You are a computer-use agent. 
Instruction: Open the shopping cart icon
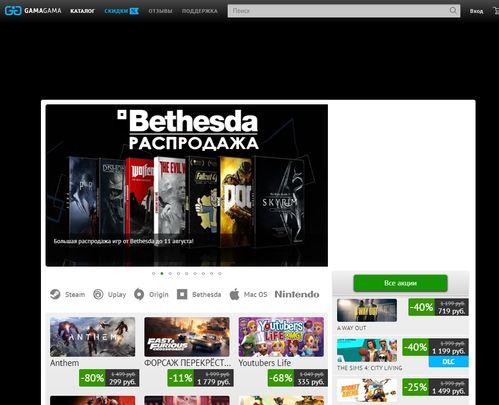(496, 11)
